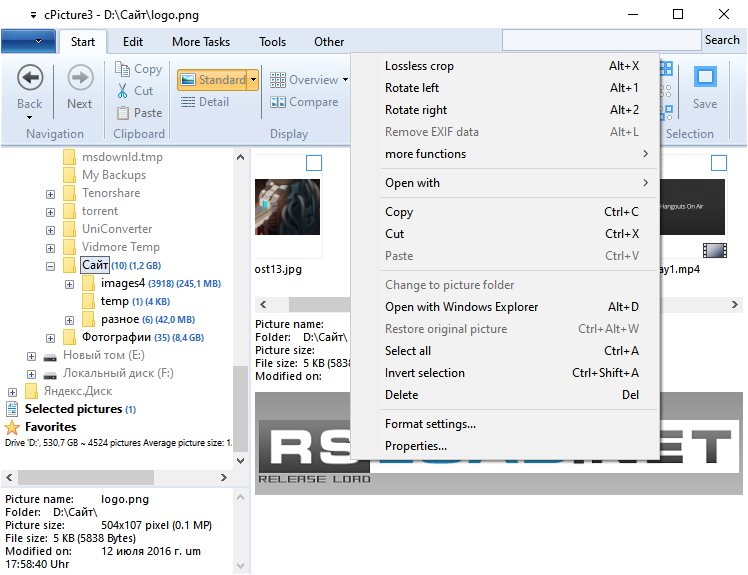Open the Back history dropdown arrow
This screenshot has height=575, width=748.
(x=30, y=117)
